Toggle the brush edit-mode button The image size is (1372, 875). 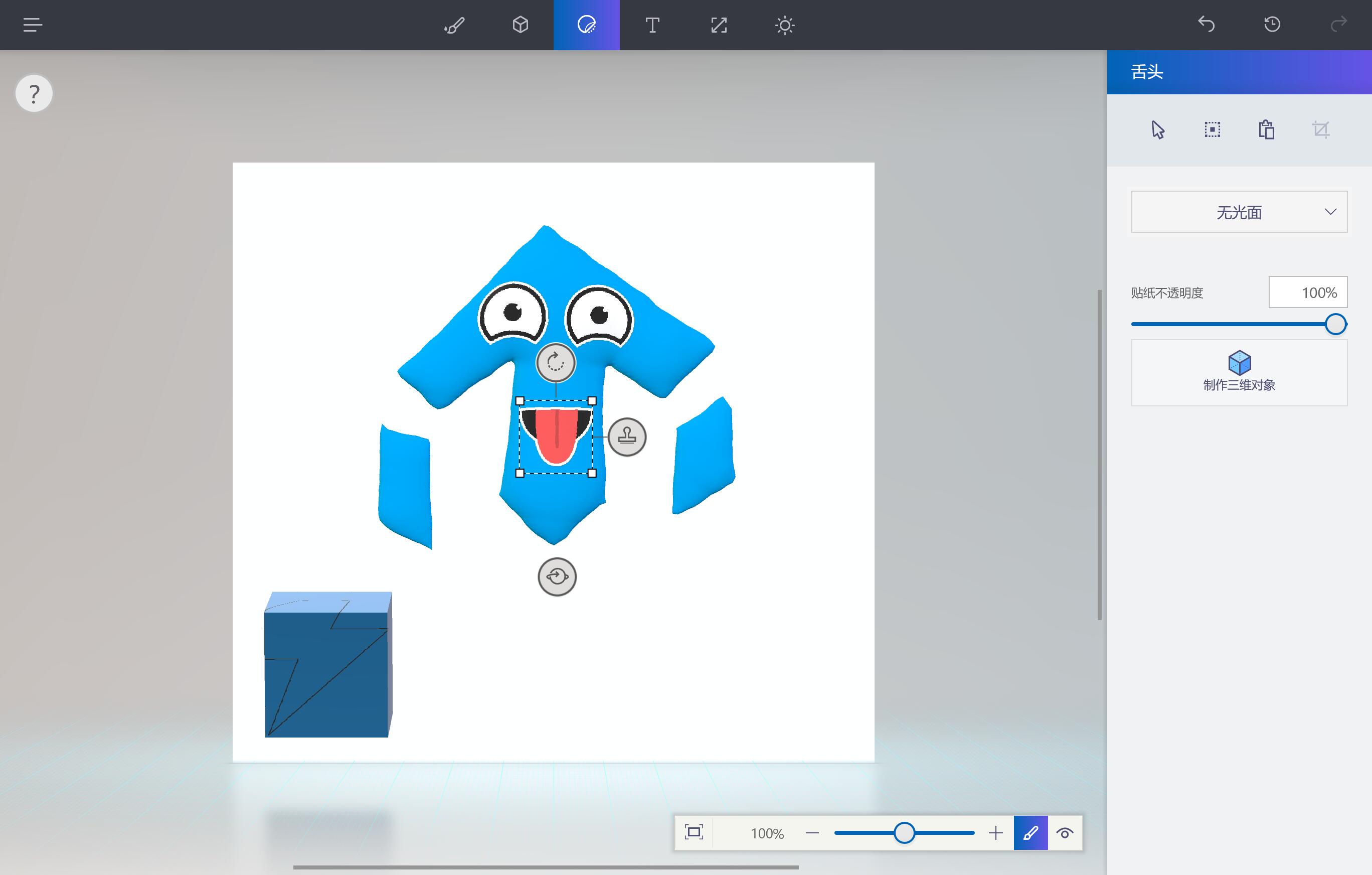(x=1030, y=833)
